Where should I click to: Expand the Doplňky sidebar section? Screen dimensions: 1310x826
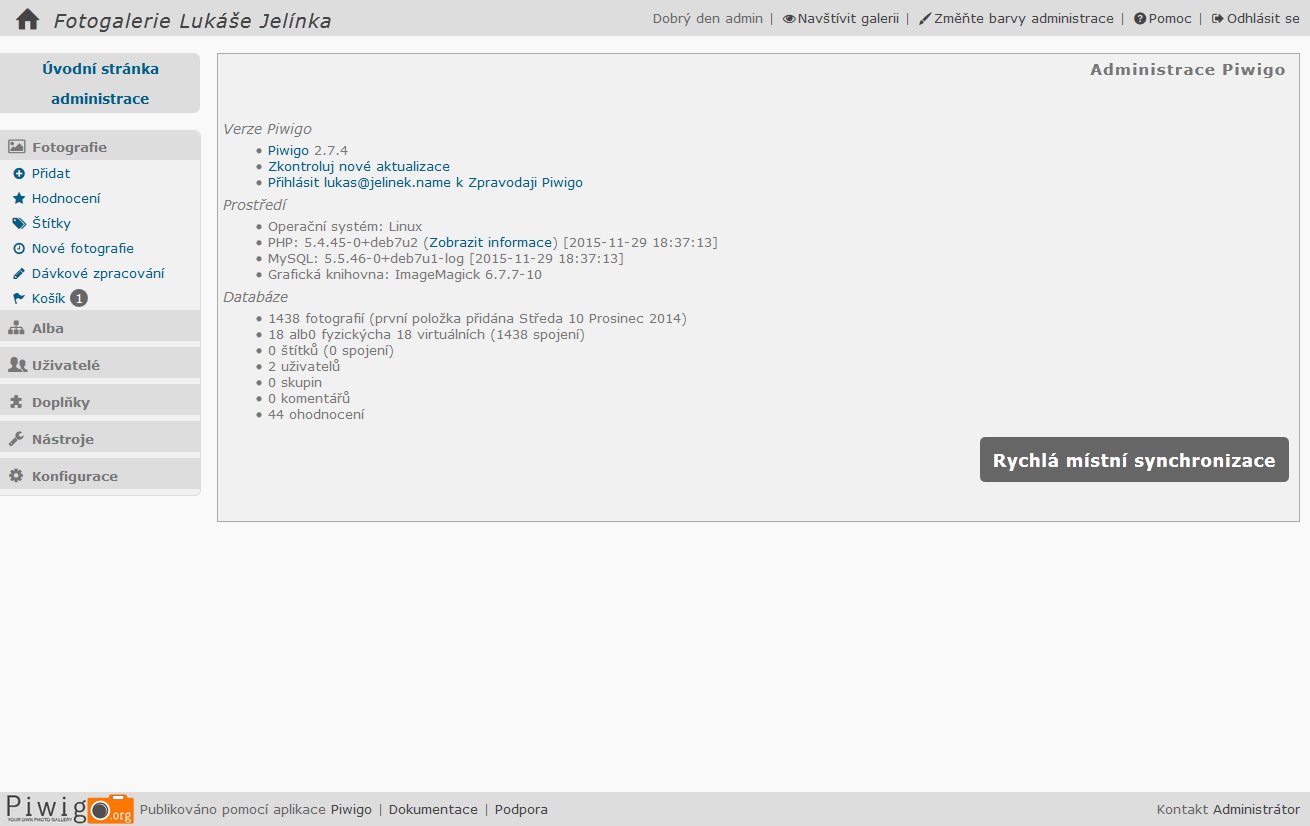coord(60,402)
